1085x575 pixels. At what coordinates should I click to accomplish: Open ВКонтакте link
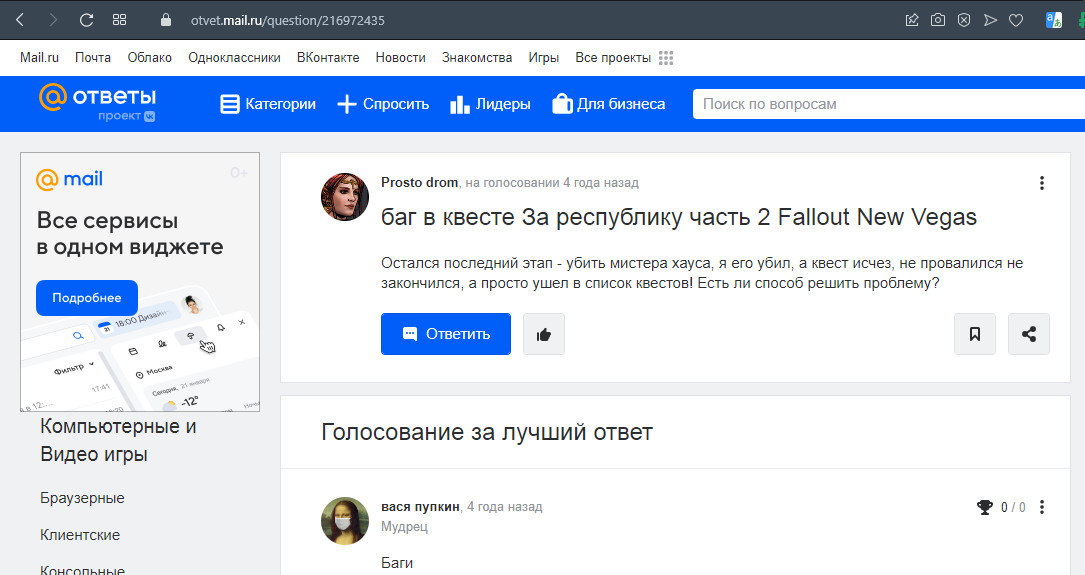tap(328, 57)
